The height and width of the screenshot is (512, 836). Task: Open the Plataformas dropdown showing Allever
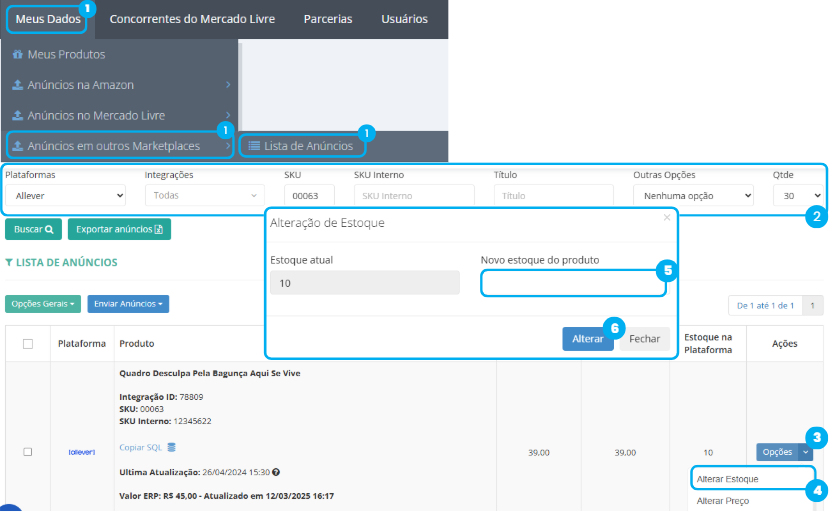(x=66, y=196)
